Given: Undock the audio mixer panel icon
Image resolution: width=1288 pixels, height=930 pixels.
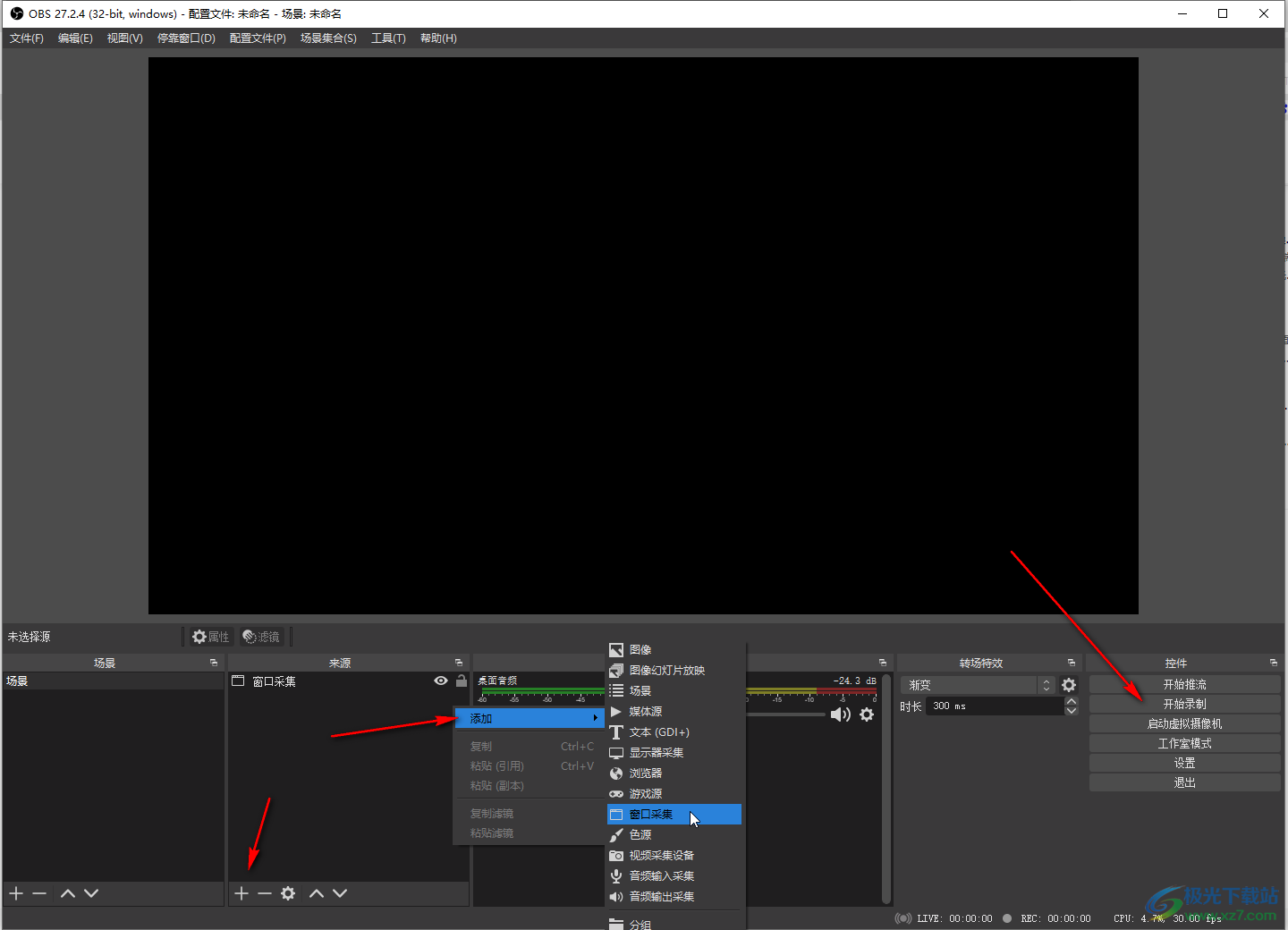Looking at the screenshot, I should click(x=883, y=663).
